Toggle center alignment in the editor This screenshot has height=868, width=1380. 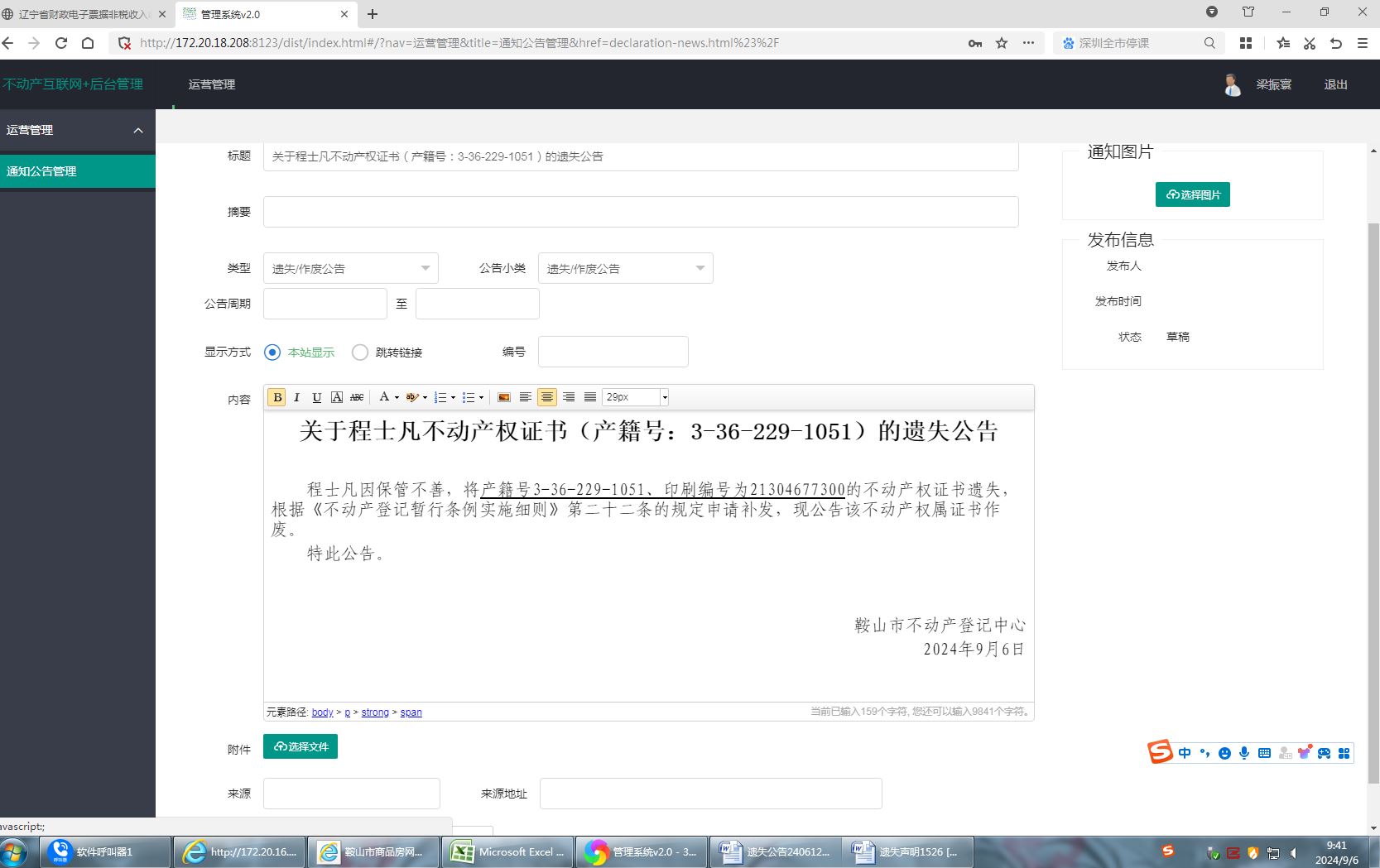pos(546,397)
